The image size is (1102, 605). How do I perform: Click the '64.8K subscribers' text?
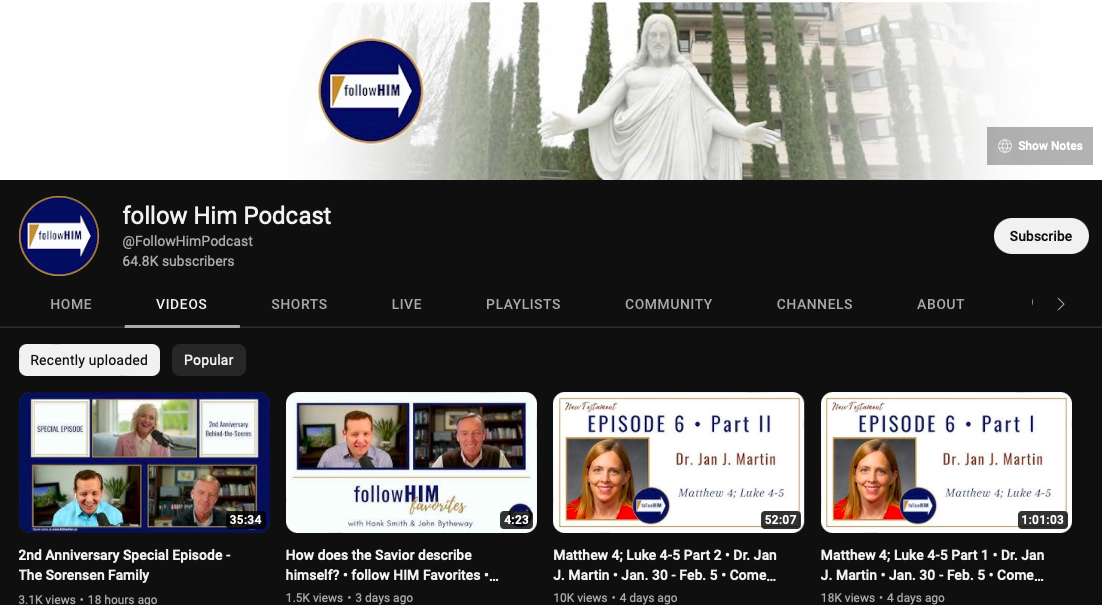(179, 261)
